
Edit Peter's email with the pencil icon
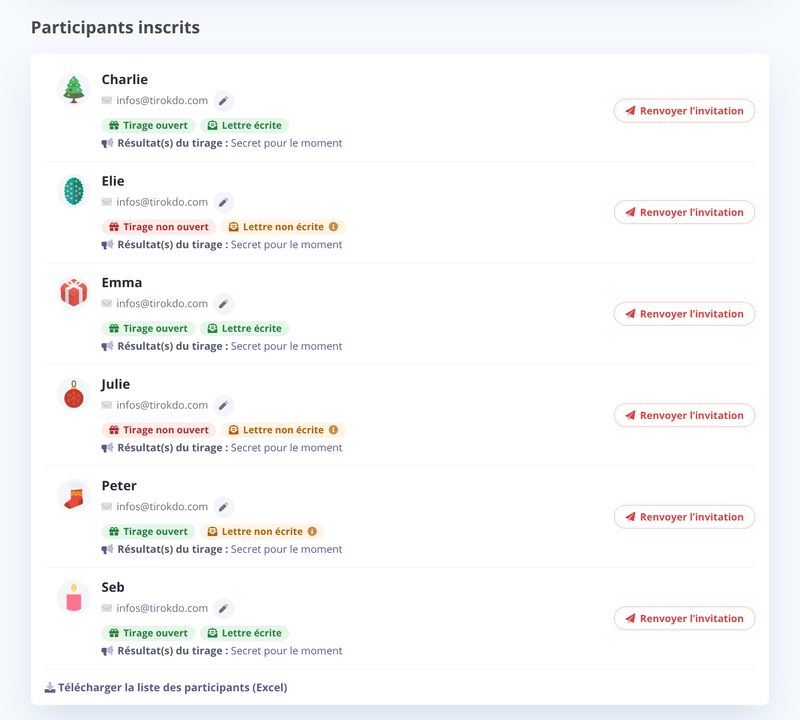click(223, 507)
